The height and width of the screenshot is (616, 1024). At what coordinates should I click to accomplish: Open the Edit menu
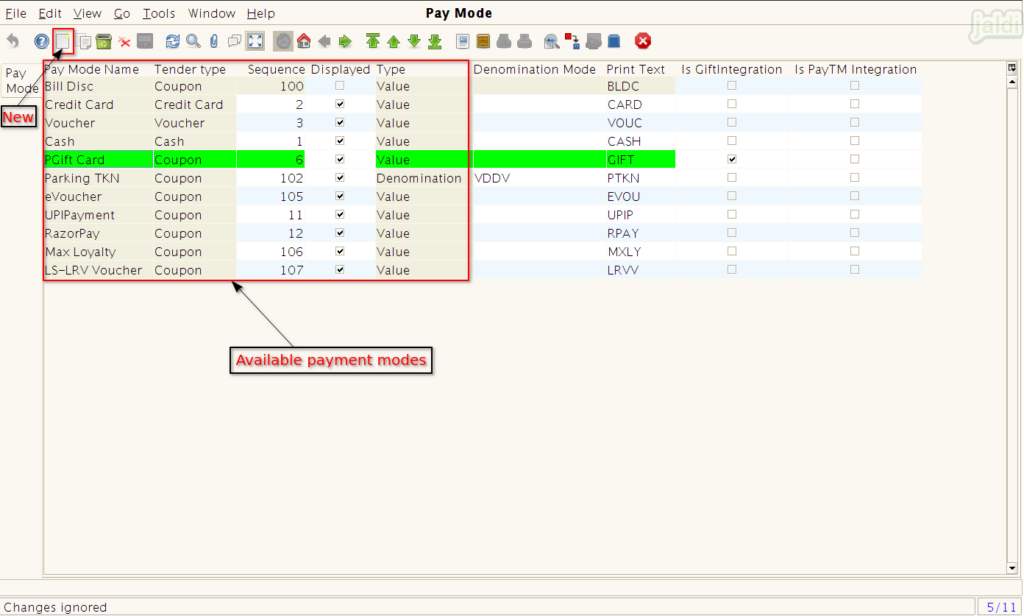pyautogui.click(x=50, y=13)
